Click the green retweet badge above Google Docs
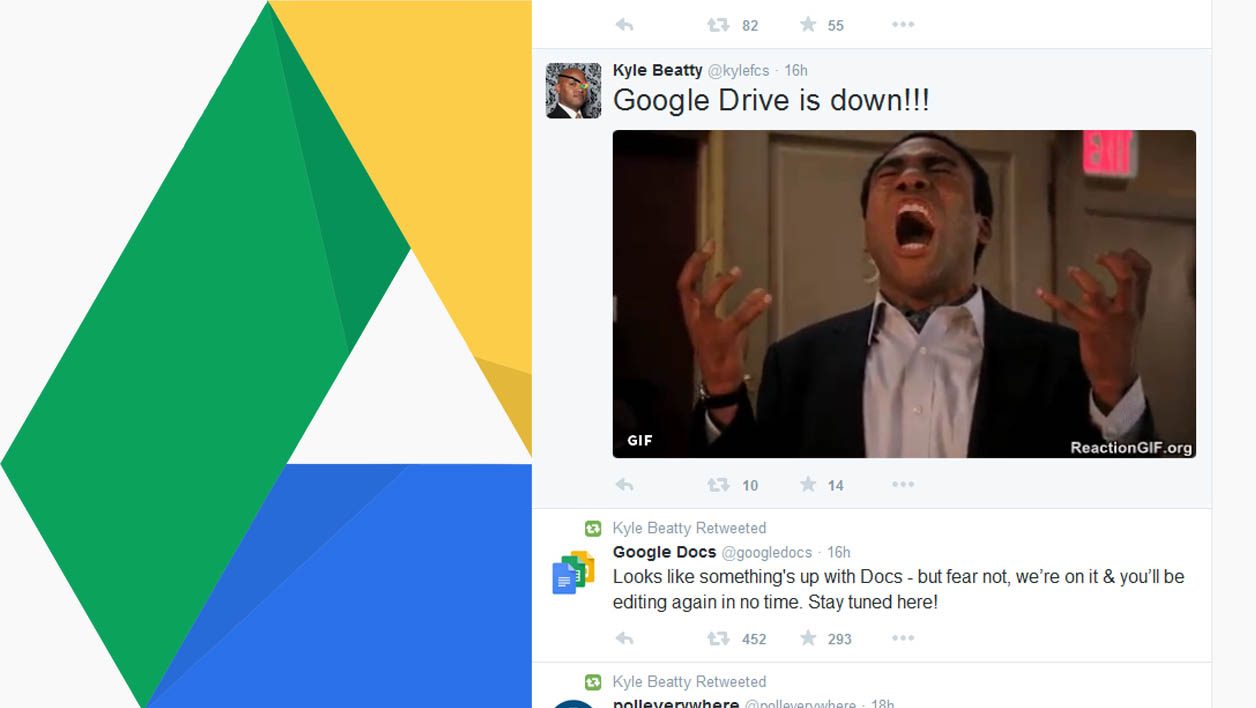This screenshot has width=1256, height=708. click(593, 528)
